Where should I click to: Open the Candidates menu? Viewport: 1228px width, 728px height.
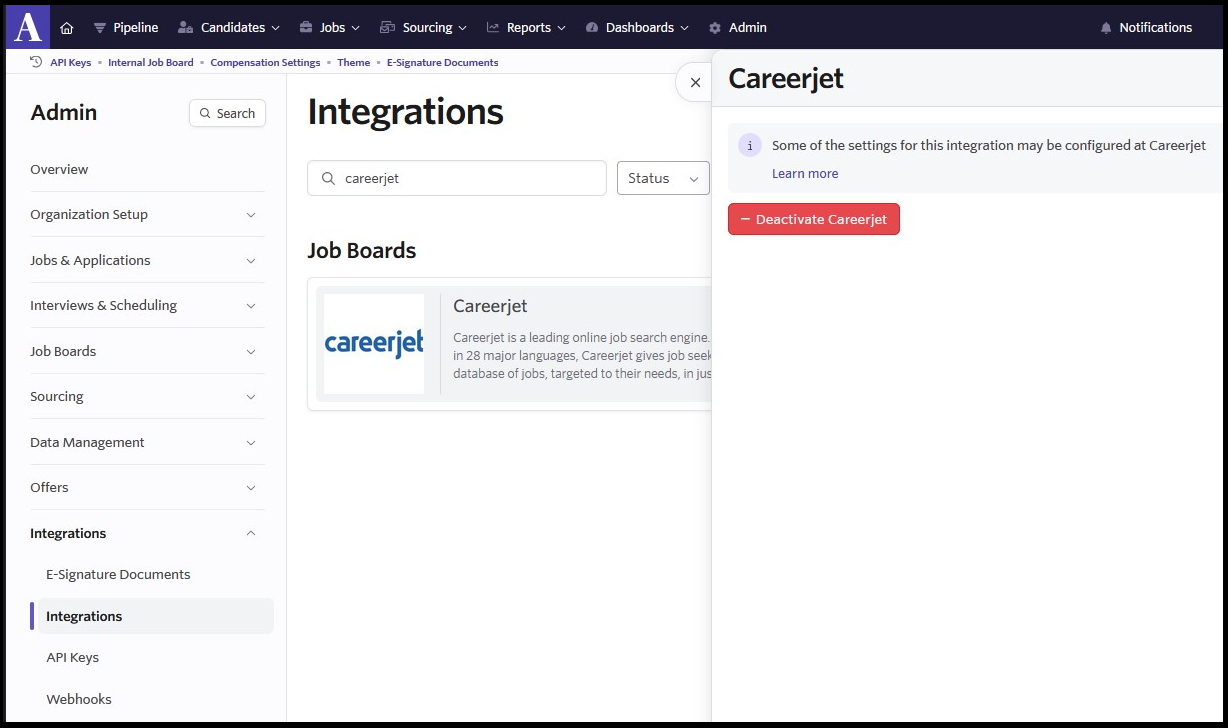[229, 28]
